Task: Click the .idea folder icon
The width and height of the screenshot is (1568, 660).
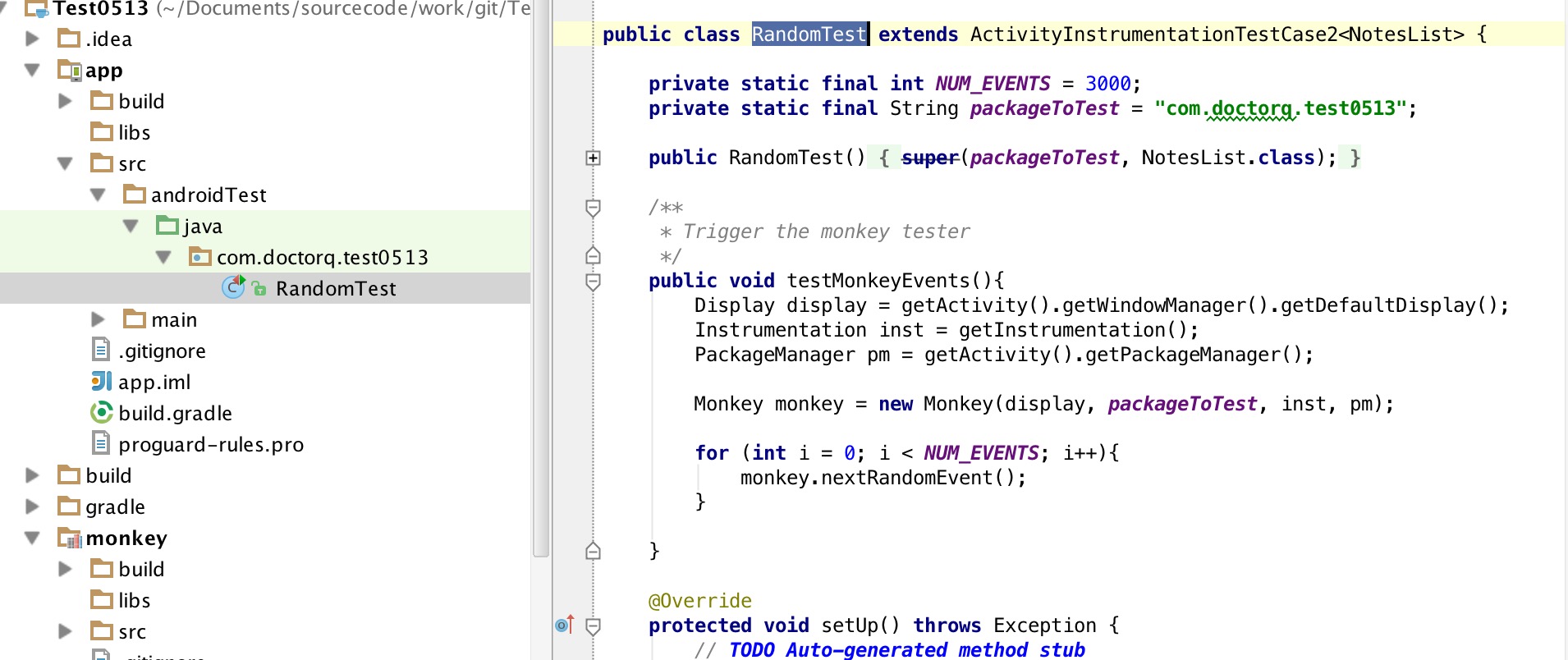Action: click(x=69, y=39)
